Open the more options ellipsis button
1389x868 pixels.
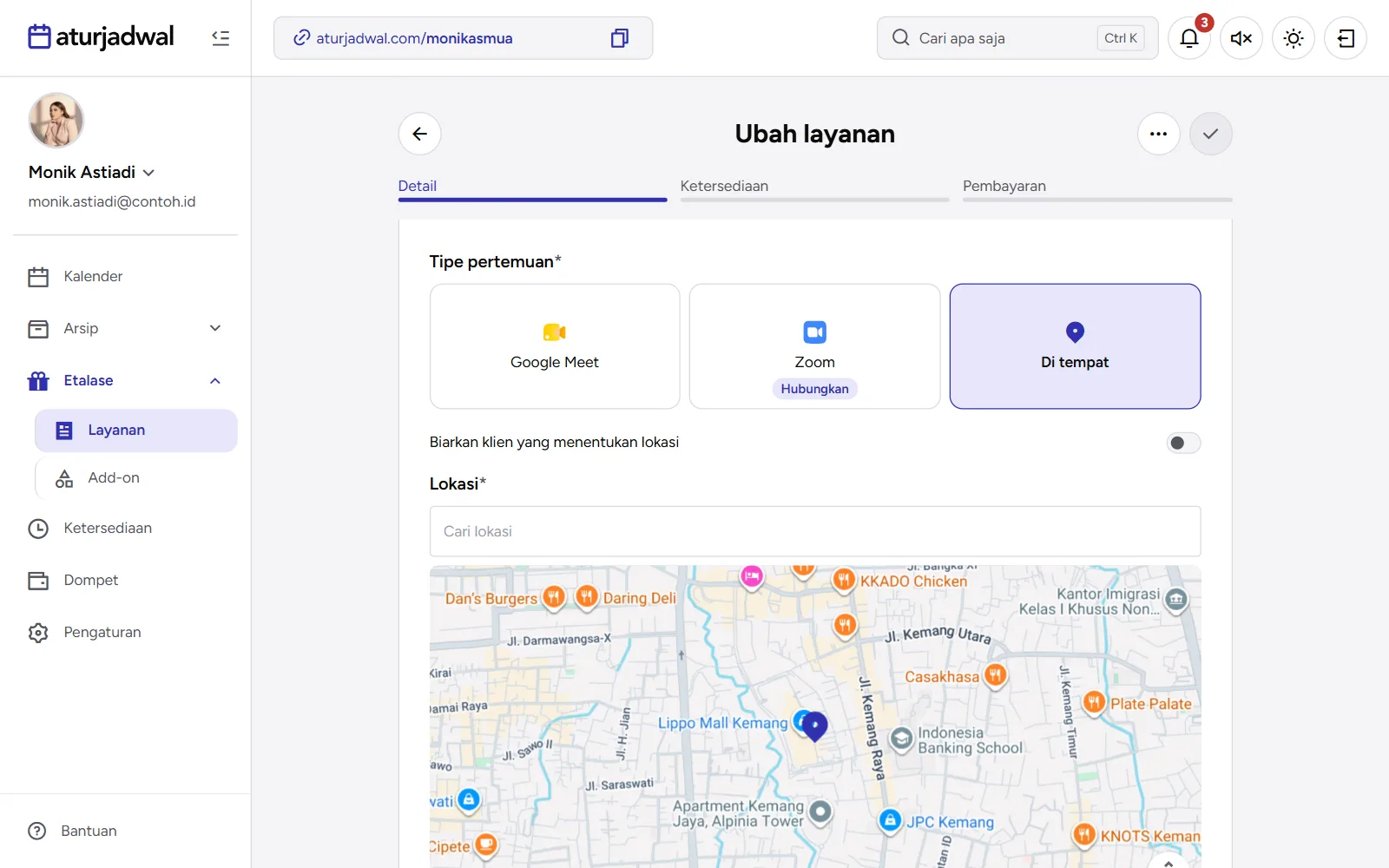tap(1159, 134)
